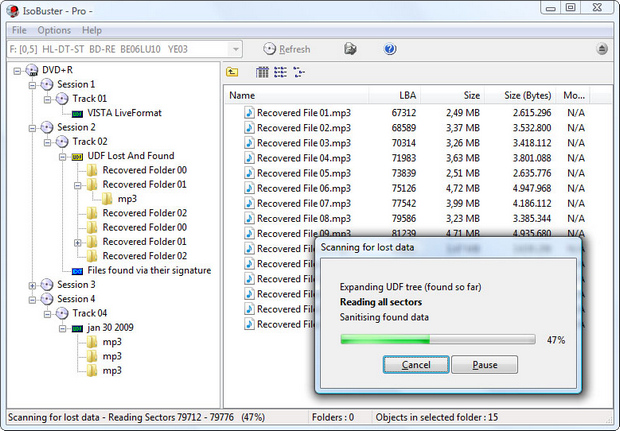This screenshot has width=620, height=431.
Task: Switch to details view icon
Action: (262, 72)
